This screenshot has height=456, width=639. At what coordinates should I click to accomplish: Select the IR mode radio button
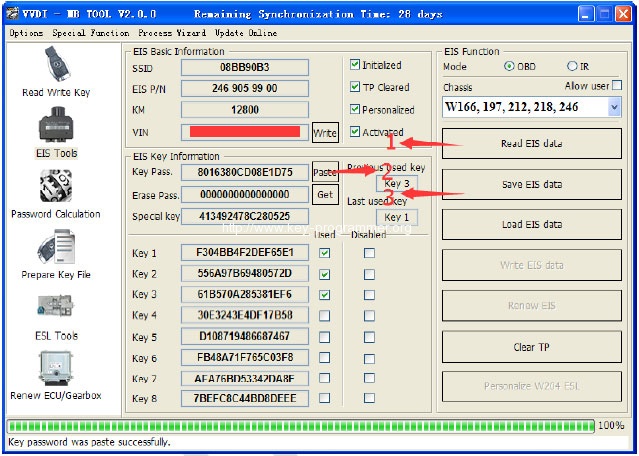[572, 66]
